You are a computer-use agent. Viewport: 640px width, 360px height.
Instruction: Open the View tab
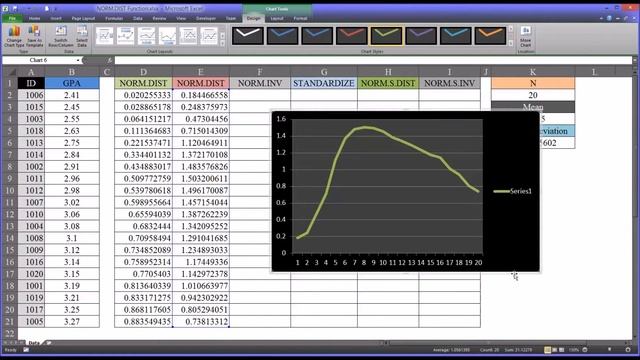point(181,18)
